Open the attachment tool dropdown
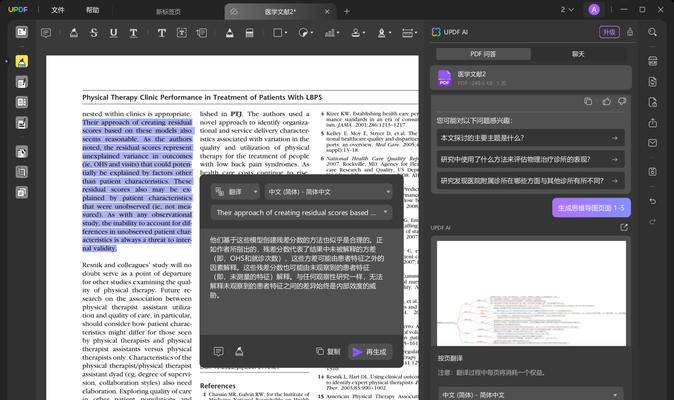674x400 pixels. click(x=410, y=33)
